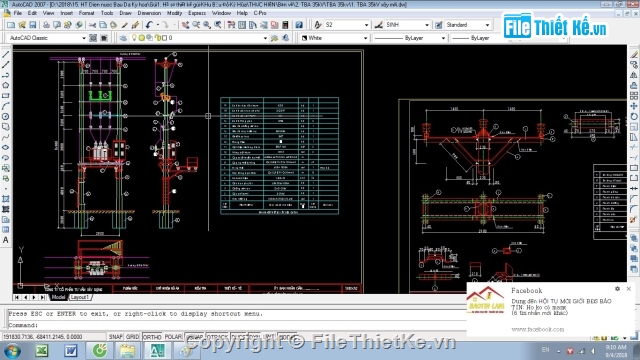Open Excel from the Windows taskbar
Image resolution: width=640 pixels, height=360 pixels.
tap(42, 351)
